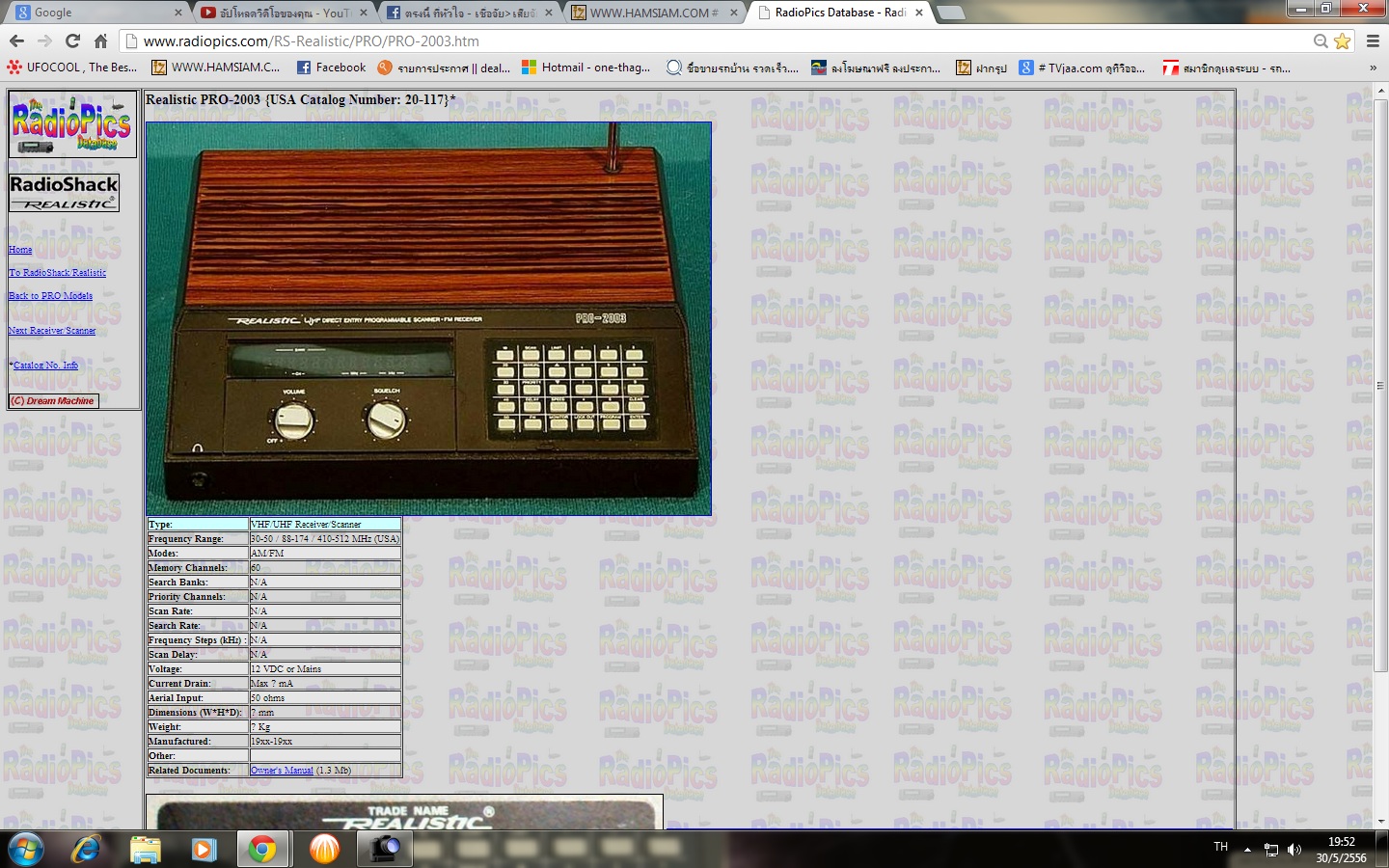Click the scrollbar down arrow
Viewport: 1389px width, 868px height.
(1380, 822)
